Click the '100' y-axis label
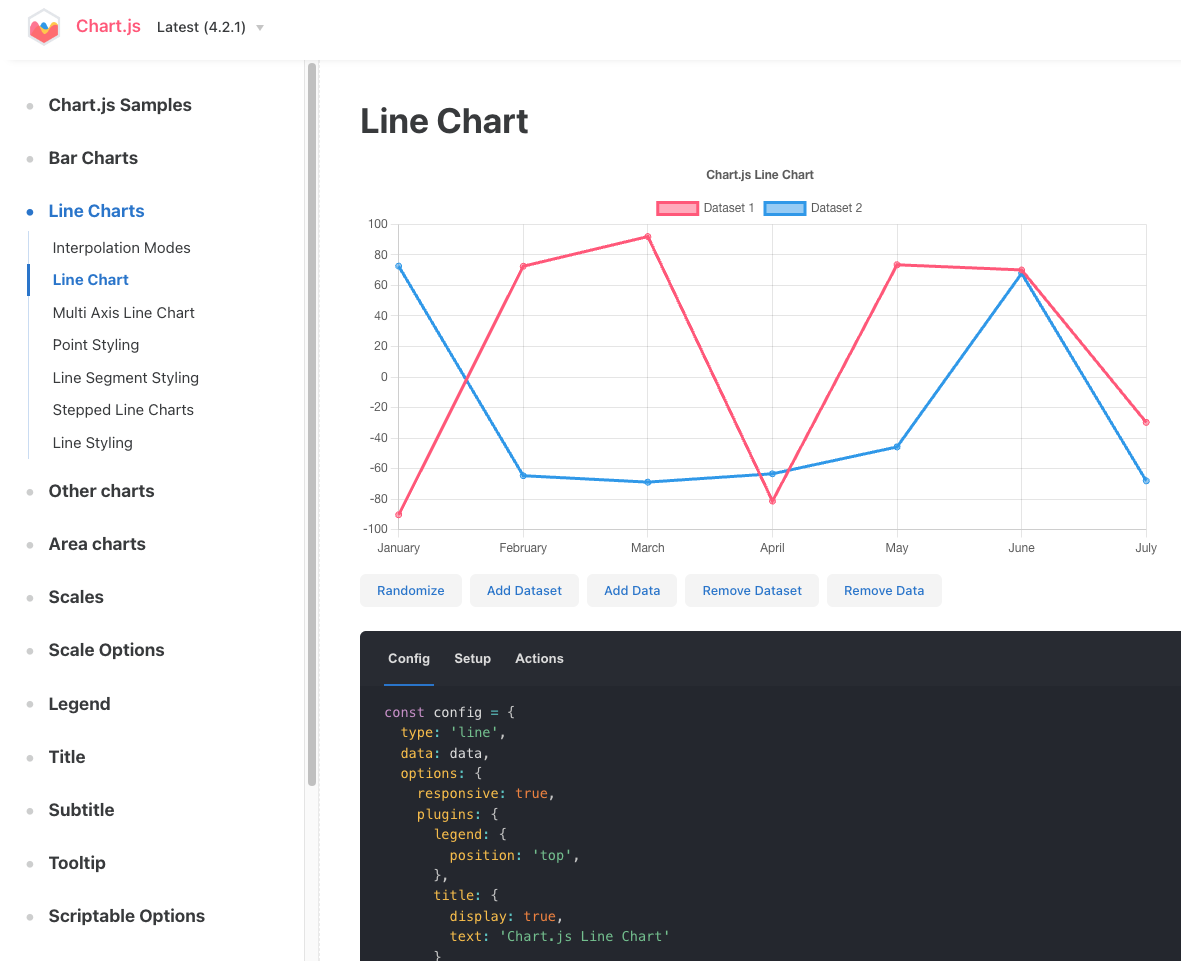 pos(378,224)
